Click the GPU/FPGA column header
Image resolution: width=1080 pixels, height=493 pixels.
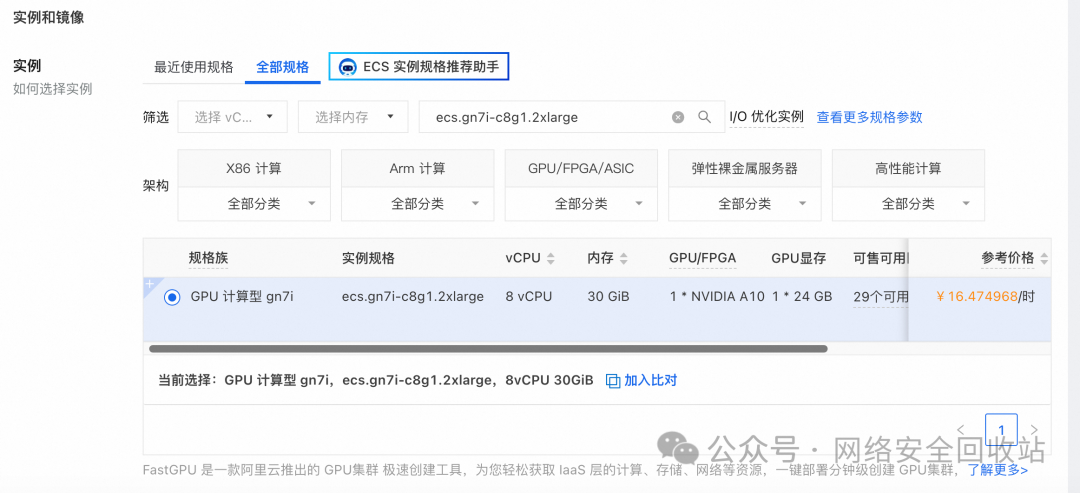click(703, 259)
